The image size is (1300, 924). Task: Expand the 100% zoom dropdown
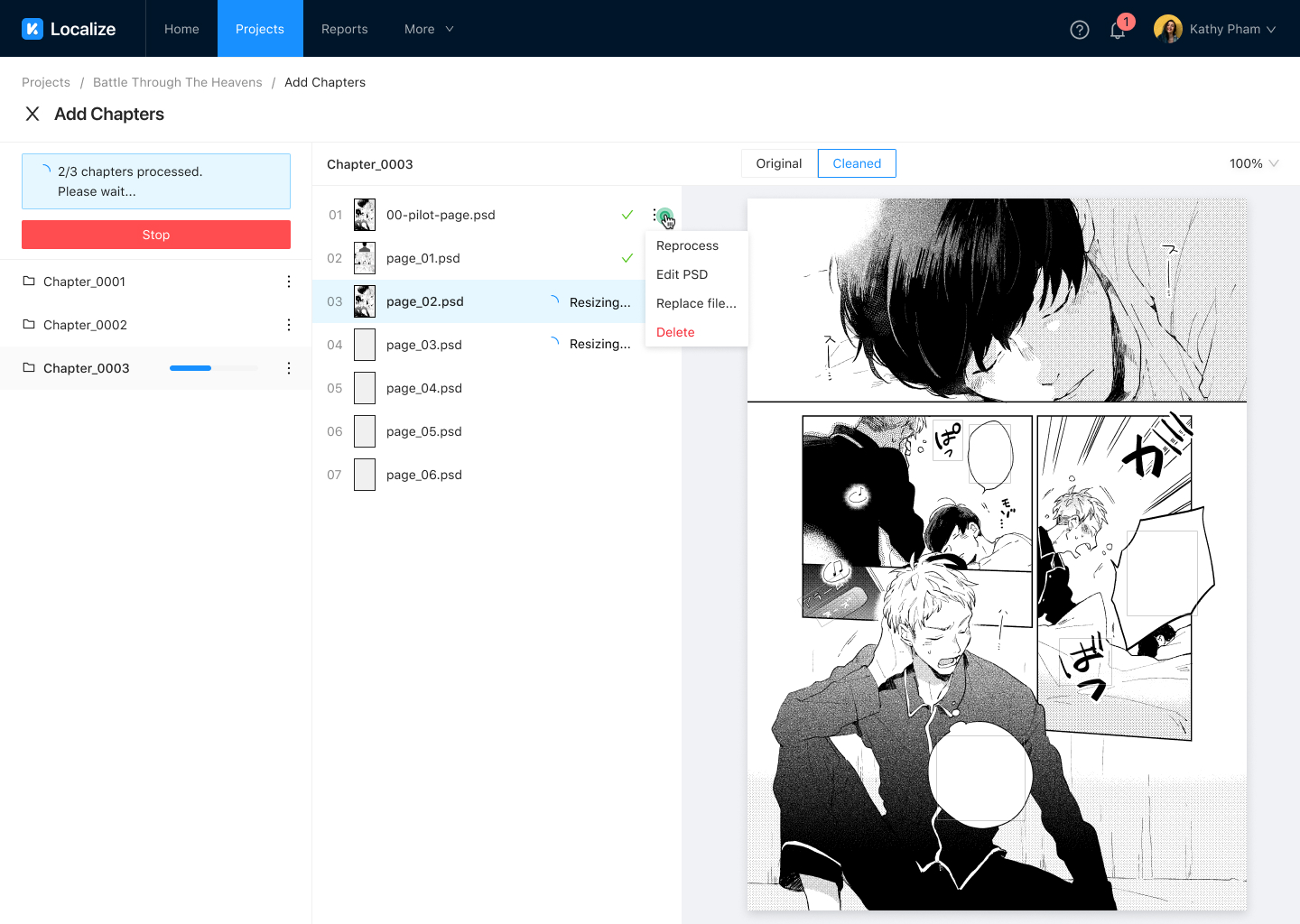click(x=1253, y=163)
